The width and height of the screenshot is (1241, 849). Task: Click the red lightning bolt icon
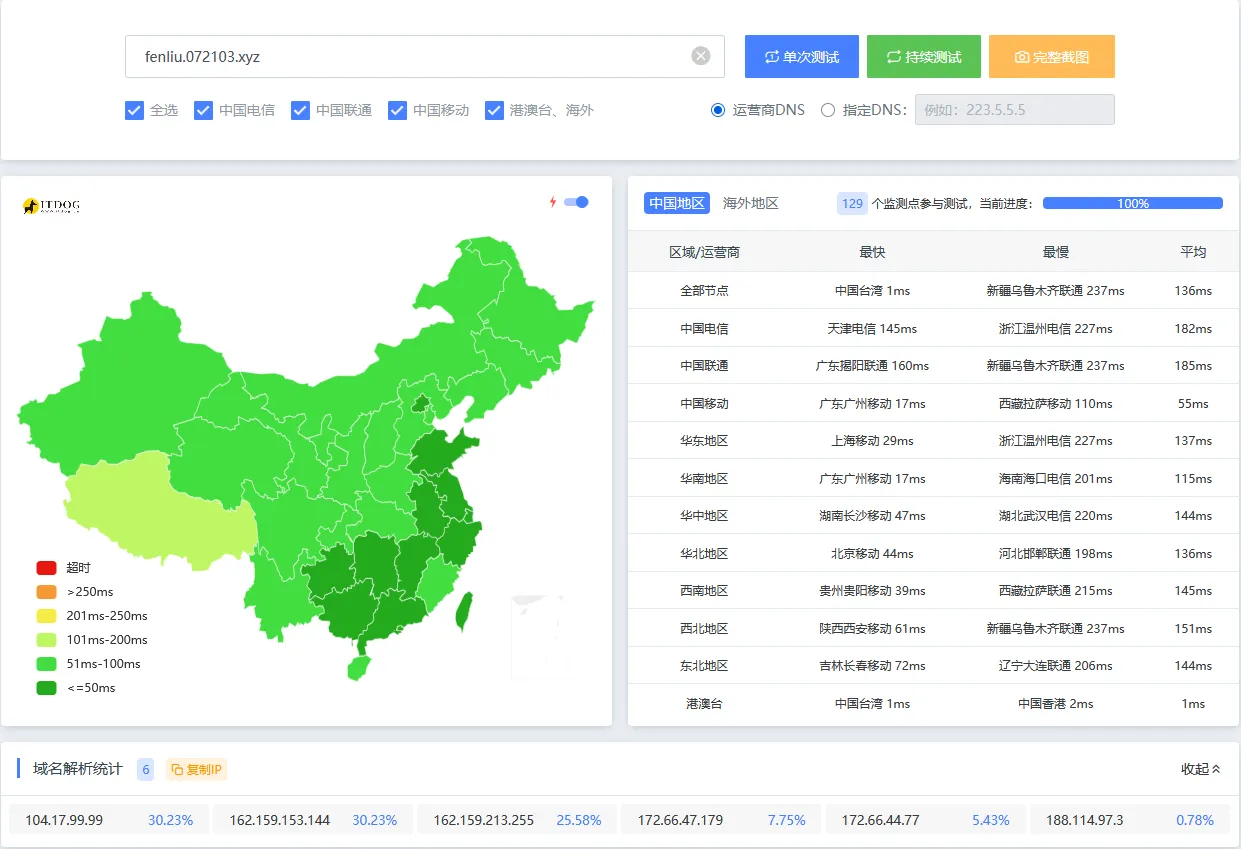tap(552, 202)
